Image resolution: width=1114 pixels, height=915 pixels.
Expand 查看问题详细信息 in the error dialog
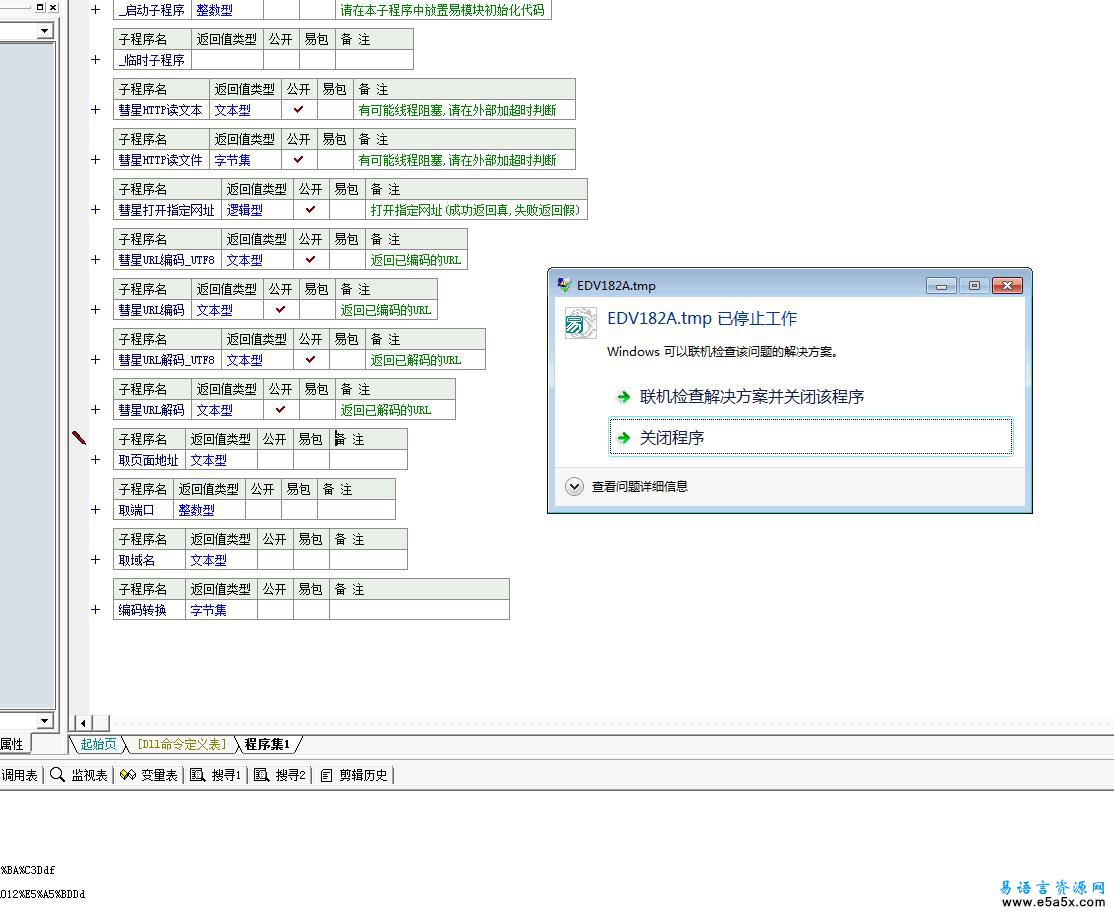coord(574,487)
